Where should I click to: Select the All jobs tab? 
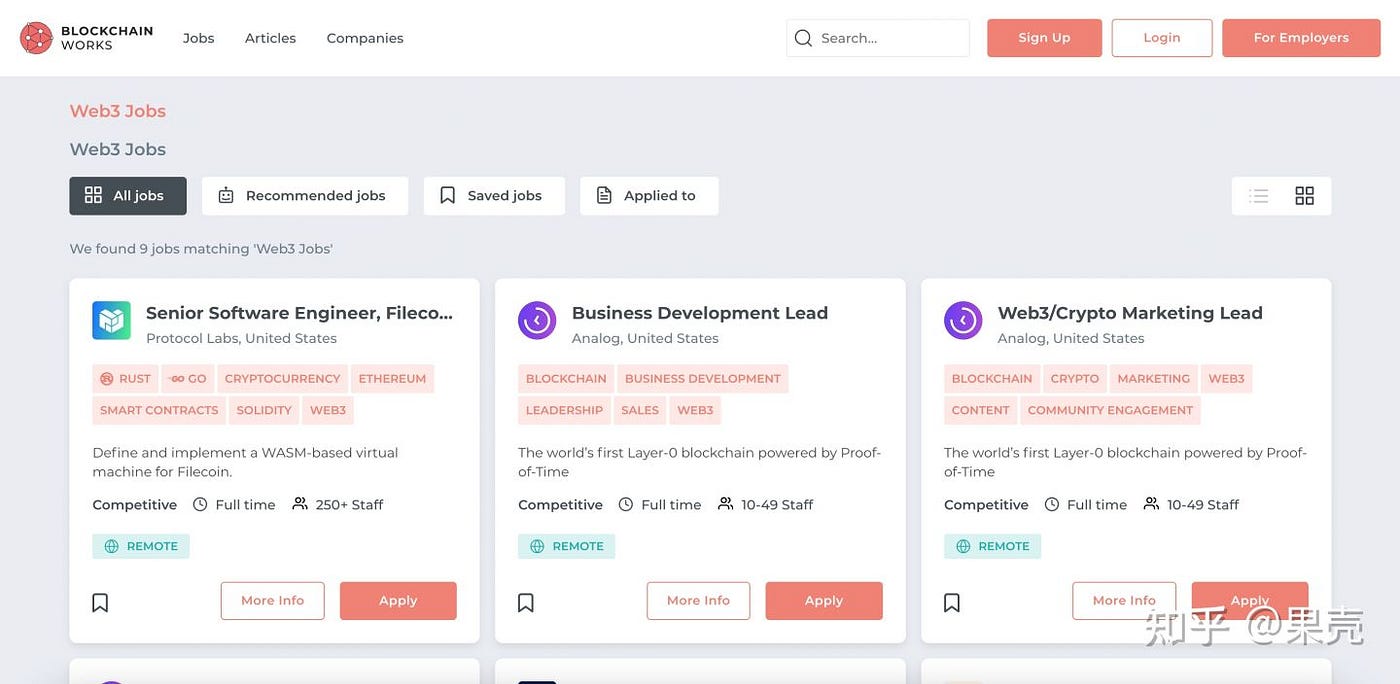(128, 196)
